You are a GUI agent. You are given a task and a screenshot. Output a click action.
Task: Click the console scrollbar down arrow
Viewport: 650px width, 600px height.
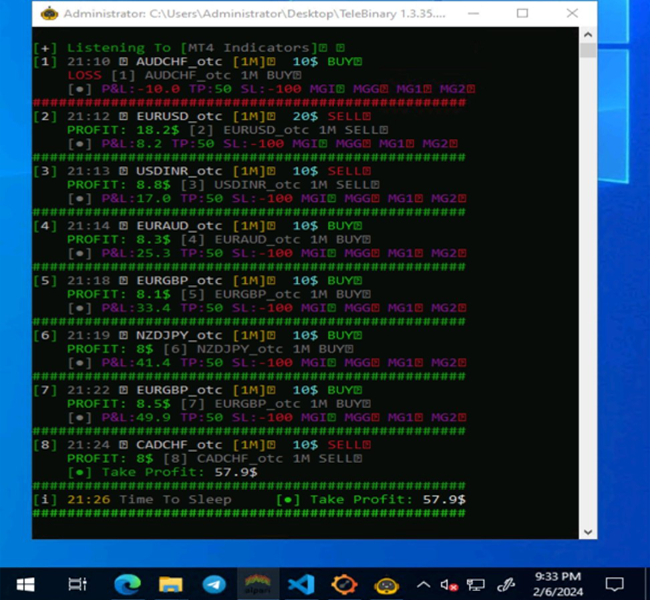click(x=588, y=532)
